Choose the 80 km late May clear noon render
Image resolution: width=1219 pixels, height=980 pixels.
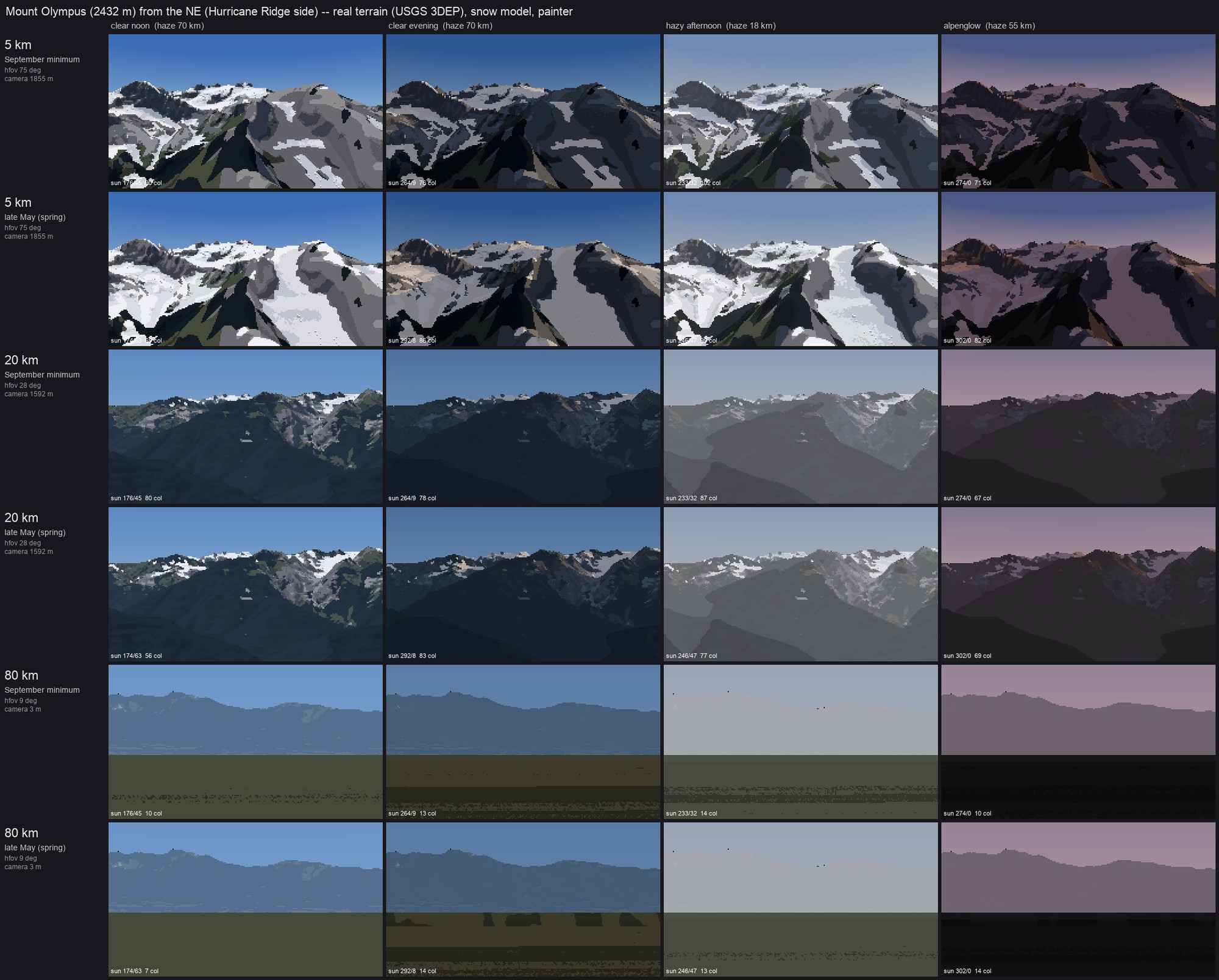pyautogui.click(x=246, y=900)
